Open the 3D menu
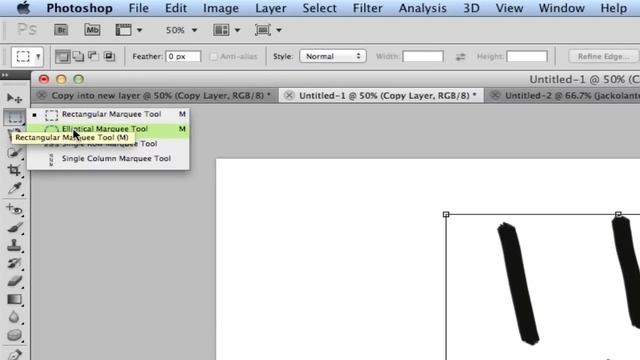 click(x=471, y=8)
